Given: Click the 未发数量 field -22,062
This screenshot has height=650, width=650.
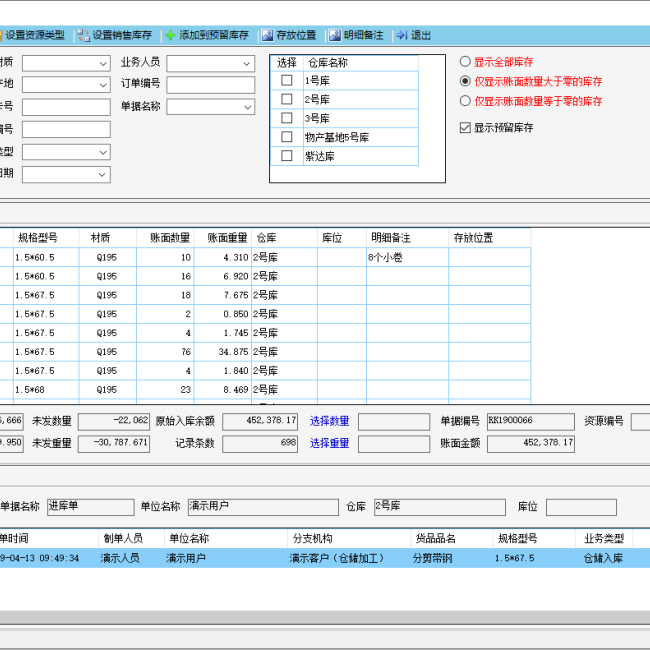Looking at the screenshot, I should click(x=114, y=422).
